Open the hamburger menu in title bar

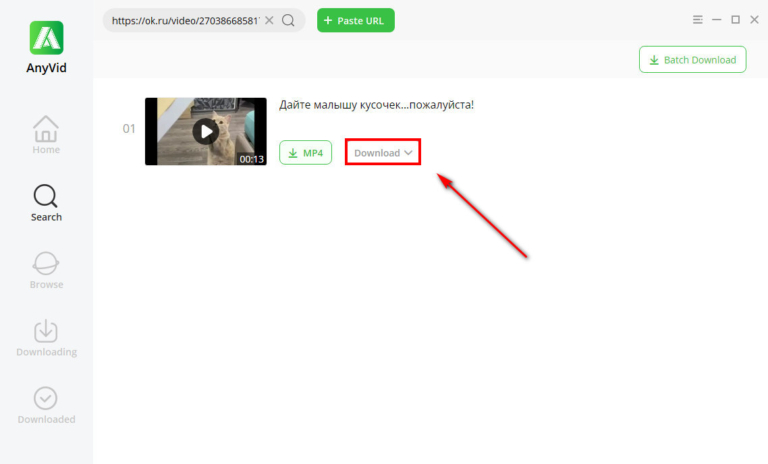pos(698,20)
